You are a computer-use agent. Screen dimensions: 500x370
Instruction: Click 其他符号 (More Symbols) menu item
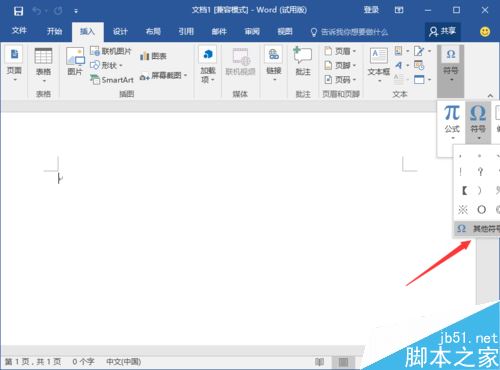pyautogui.click(x=477, y=229)
